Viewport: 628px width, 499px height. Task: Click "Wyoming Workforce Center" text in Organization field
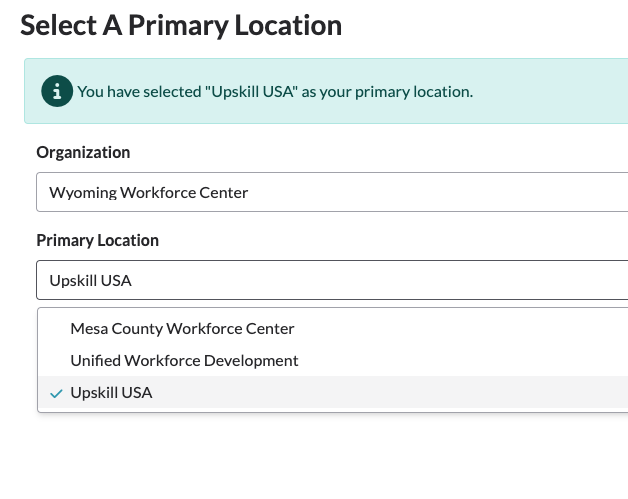[148, 192]
